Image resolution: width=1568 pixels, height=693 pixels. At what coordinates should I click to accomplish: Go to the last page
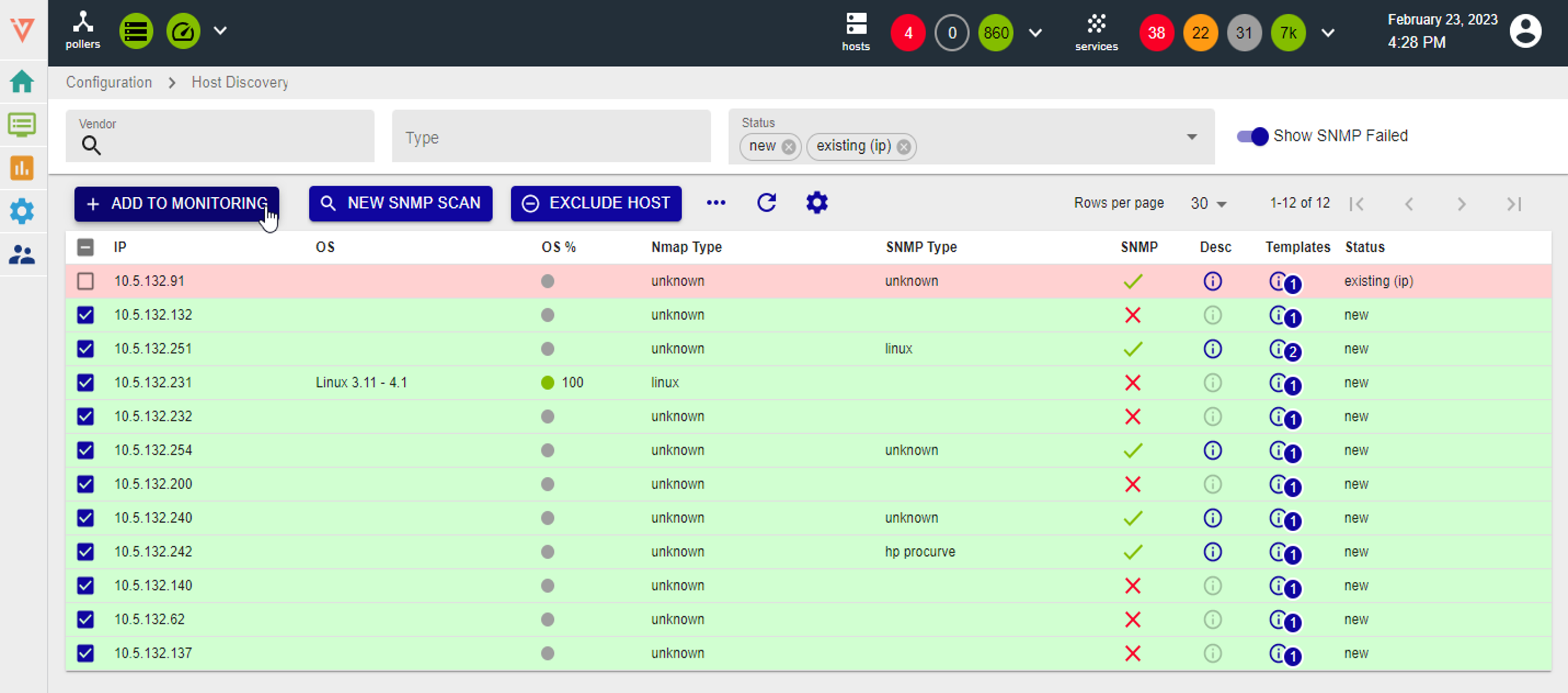1514,203
